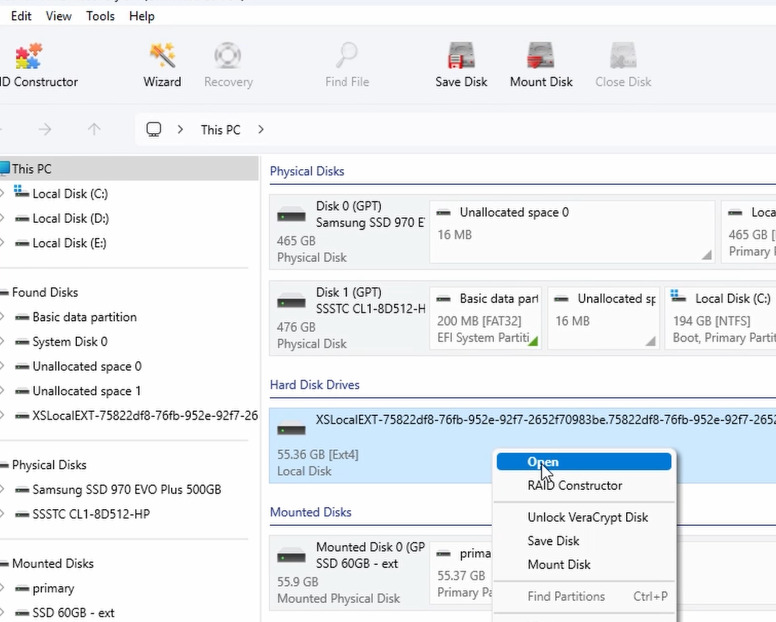This screenshot has height=622, width=776.
Task: Click the Mounted Disk 0 drive icon
Action: click(291, 557)
